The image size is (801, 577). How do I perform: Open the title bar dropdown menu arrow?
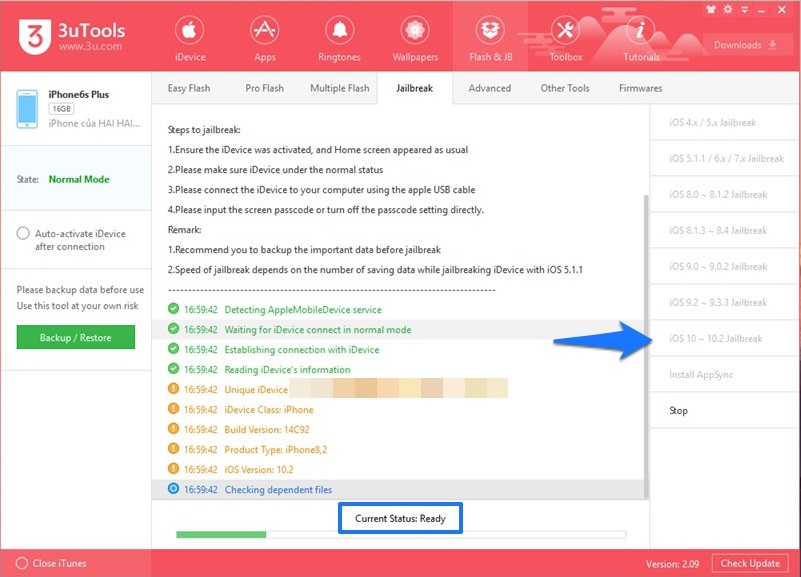click(745, 10)
